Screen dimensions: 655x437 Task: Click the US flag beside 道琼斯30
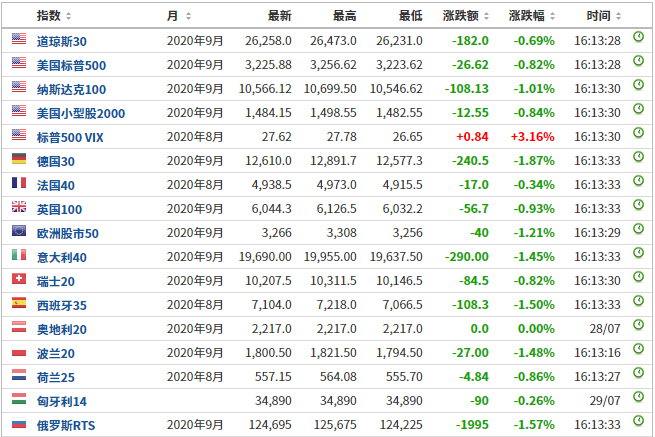19,38
